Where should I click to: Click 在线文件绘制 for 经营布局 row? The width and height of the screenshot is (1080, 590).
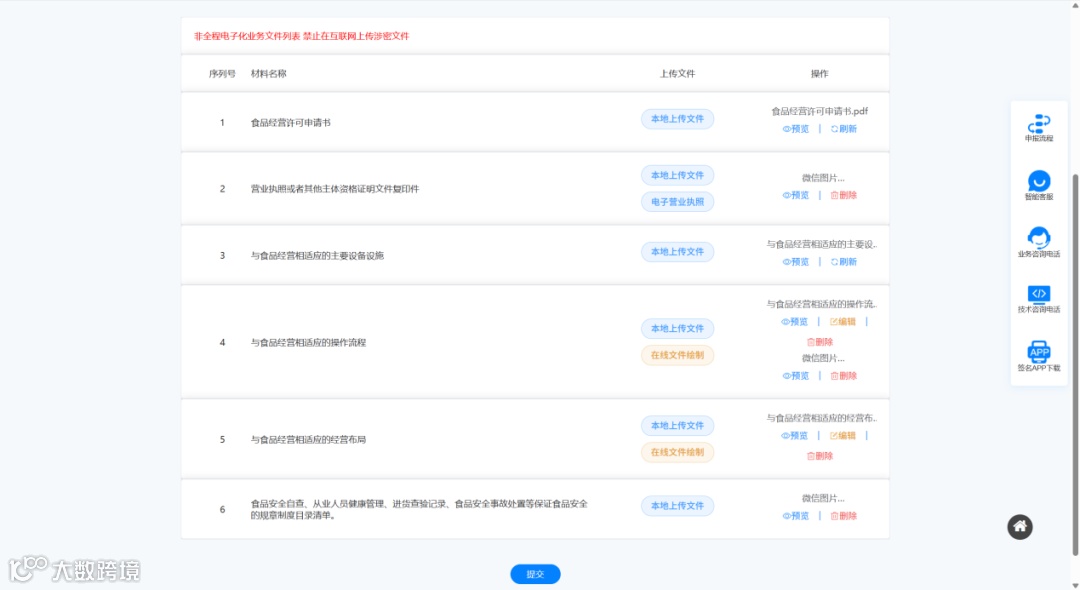pyautogui.click(x=677, y=452)
